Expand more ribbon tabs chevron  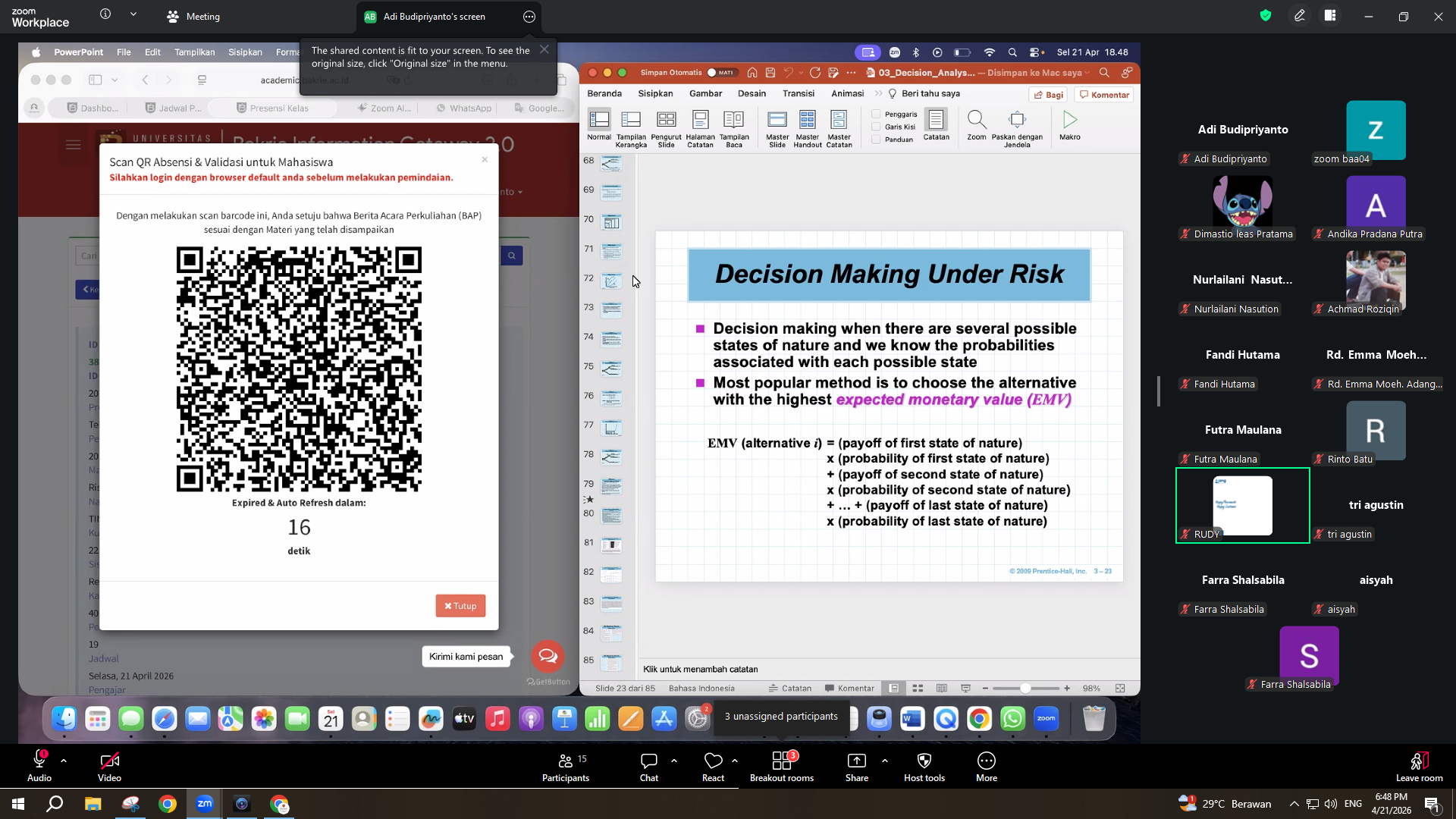[x=878, y=93]
